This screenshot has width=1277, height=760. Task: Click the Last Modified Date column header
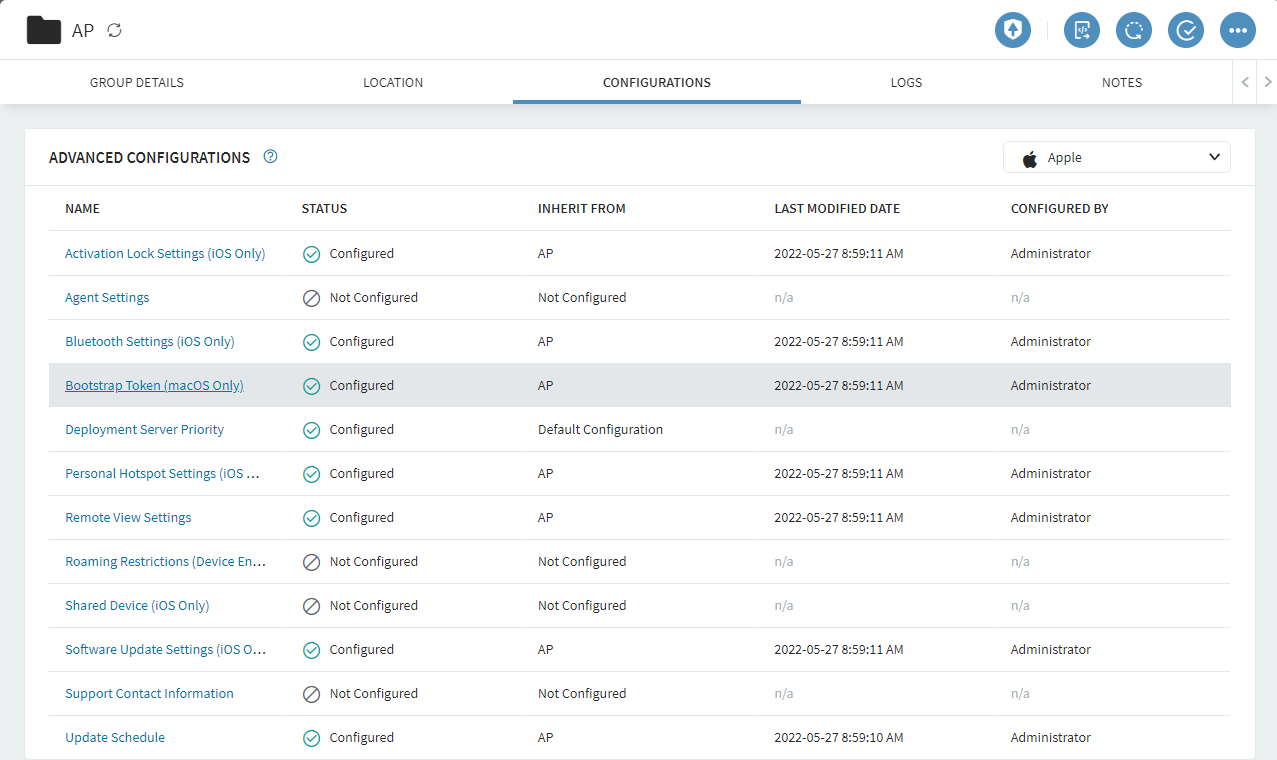837,209
